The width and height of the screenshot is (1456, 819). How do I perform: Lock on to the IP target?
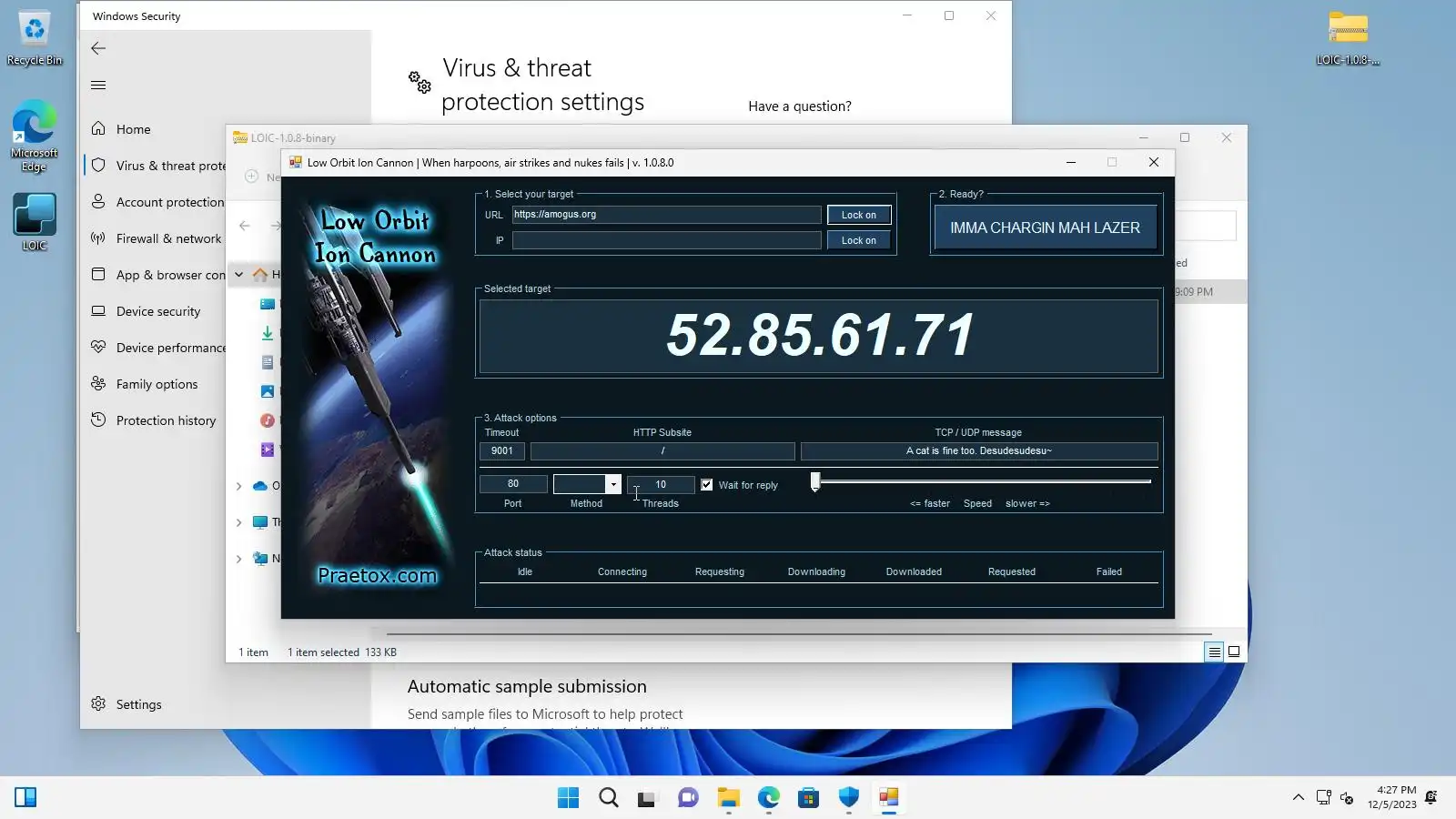click(x=859, y=240)
